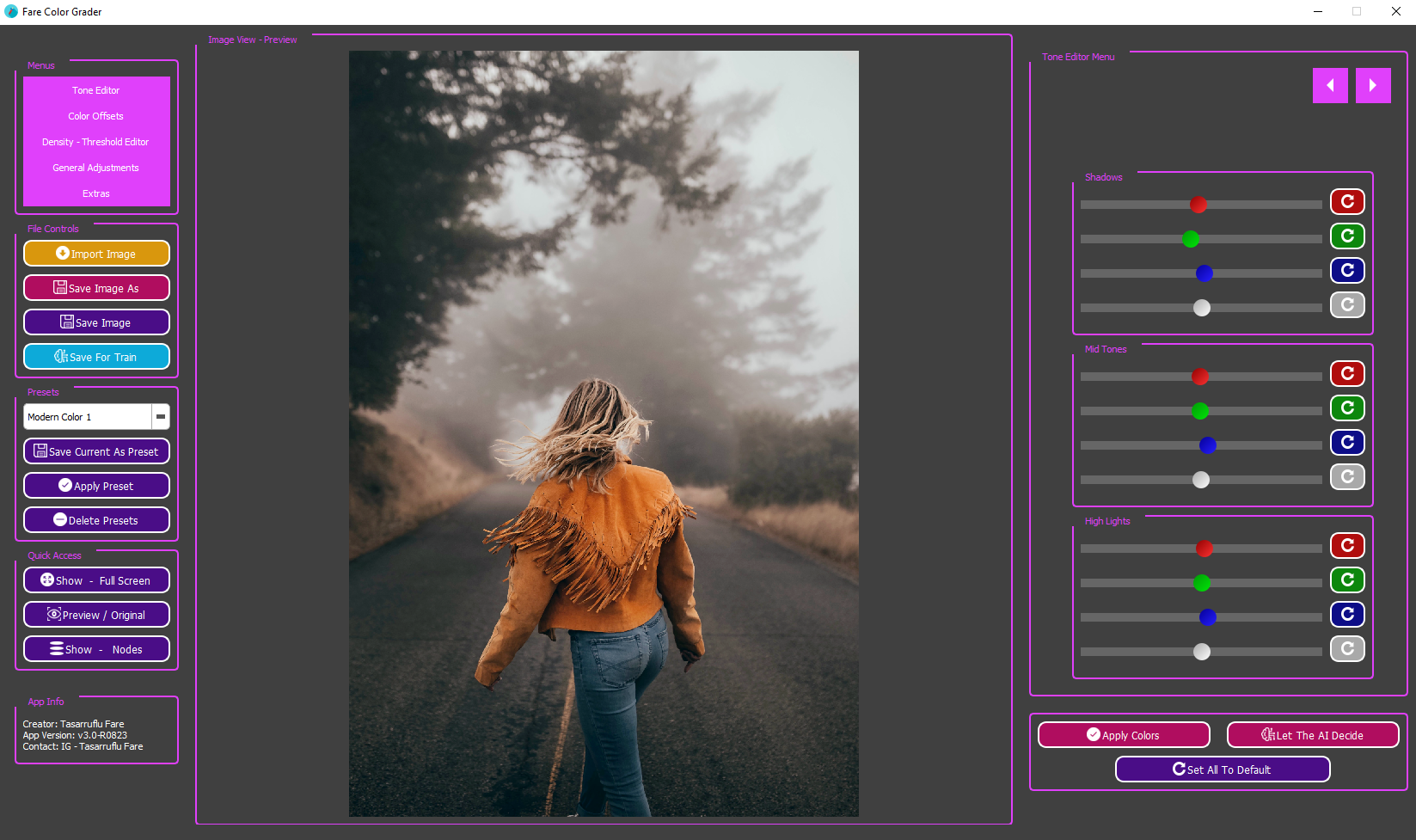Screen dimensions: 1416x840
Task: Toggle Show - Nodes display
Action: point(96,648)
